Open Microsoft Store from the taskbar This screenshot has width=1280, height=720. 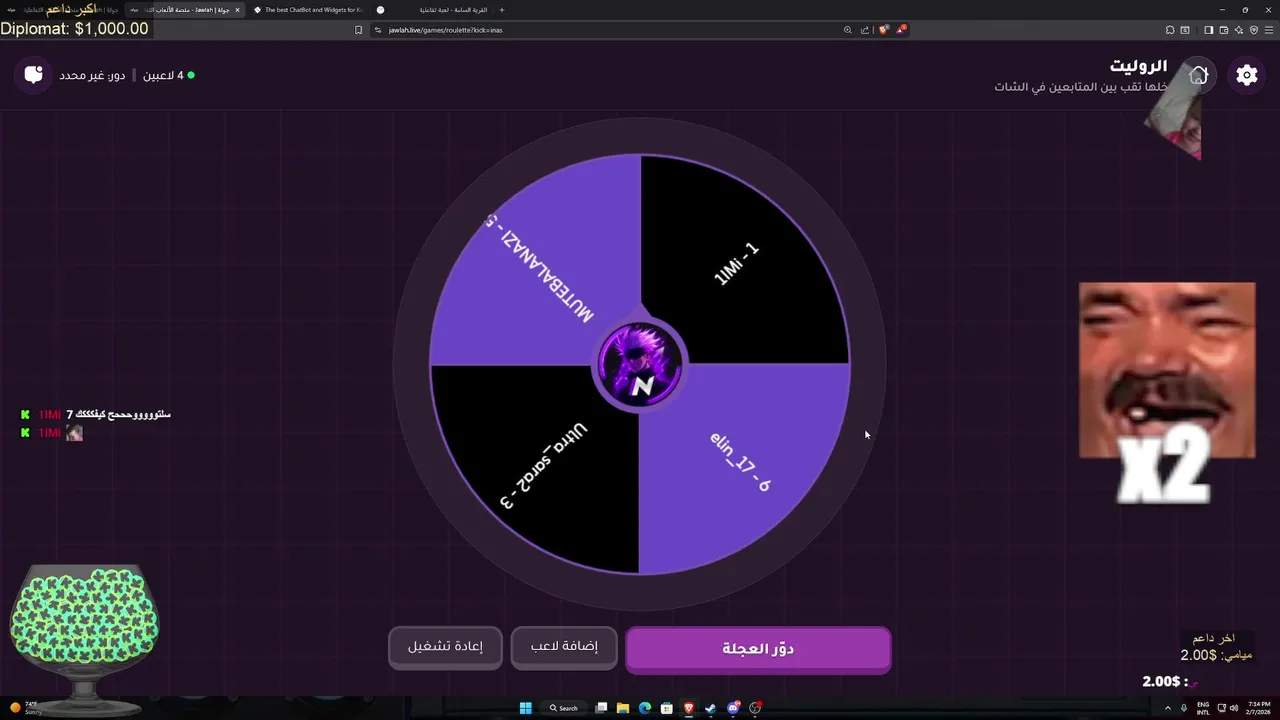[x=666, y=708]
